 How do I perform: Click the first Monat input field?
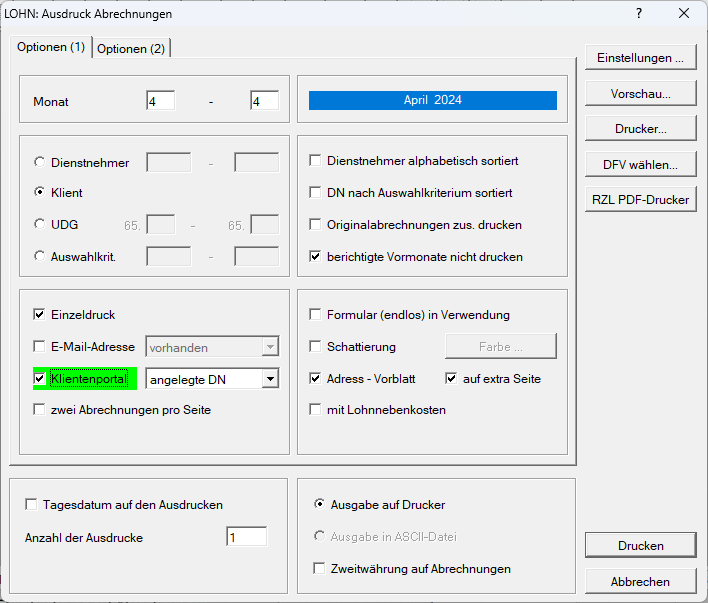click(160, 101)
